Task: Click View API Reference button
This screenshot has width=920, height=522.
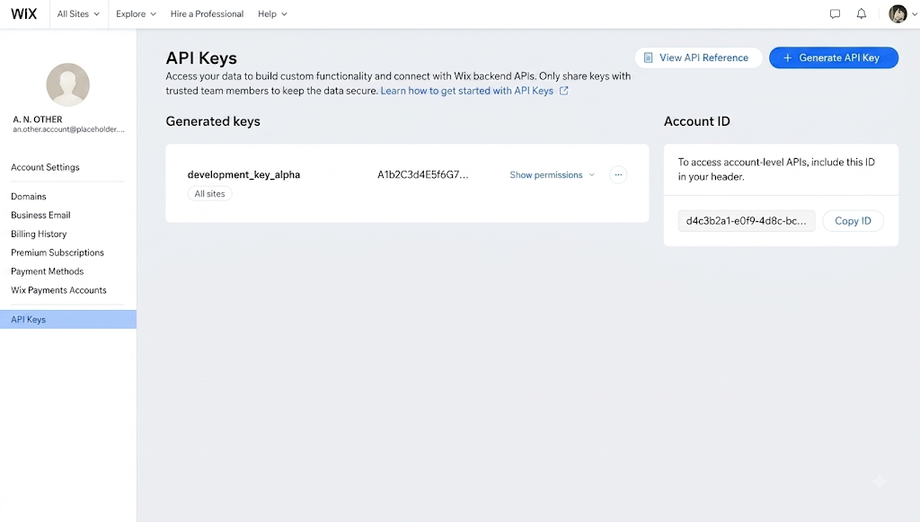Action: coord(698,57)
